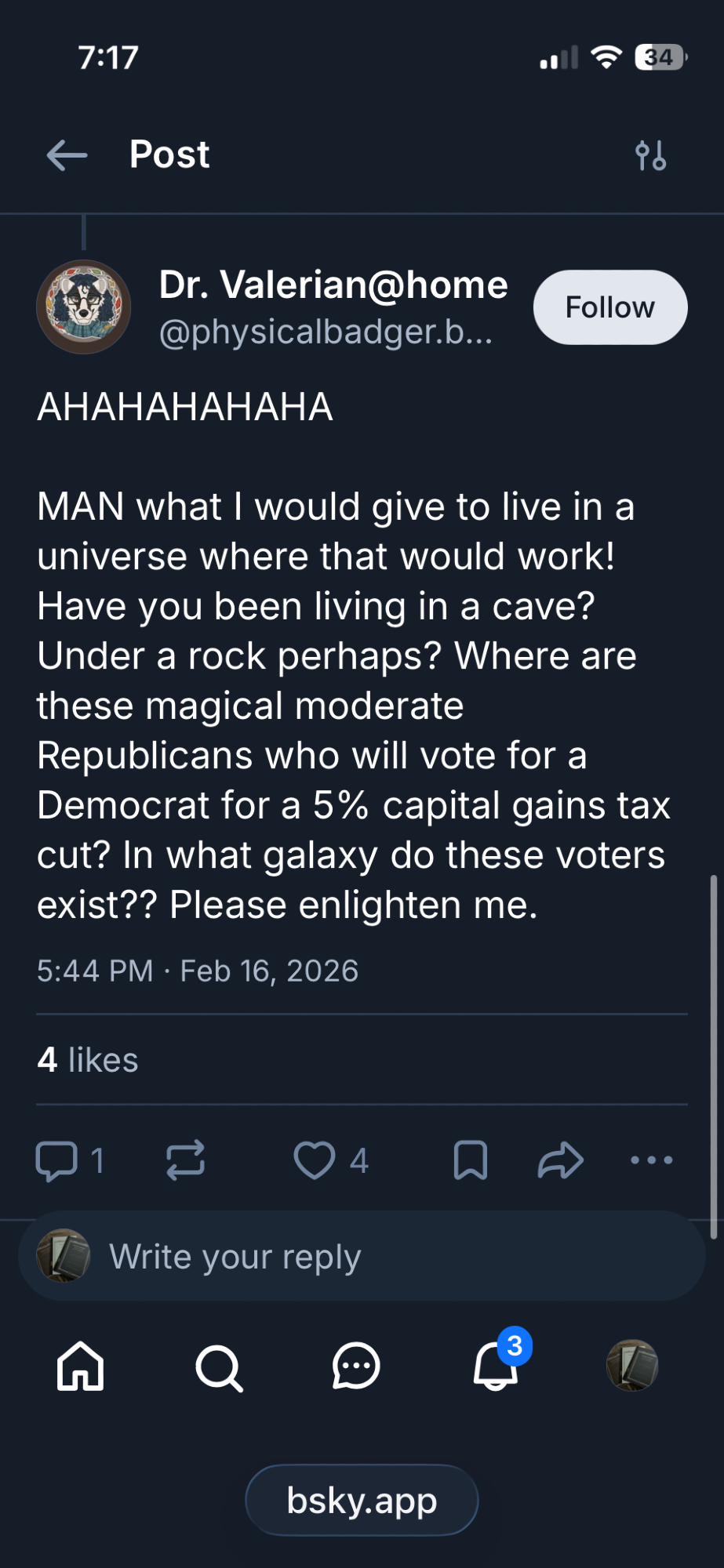The height and width of the screenshot is (1568, 724).
Task: Share the post via arrow icon
Action: (x=560, y=1160)
